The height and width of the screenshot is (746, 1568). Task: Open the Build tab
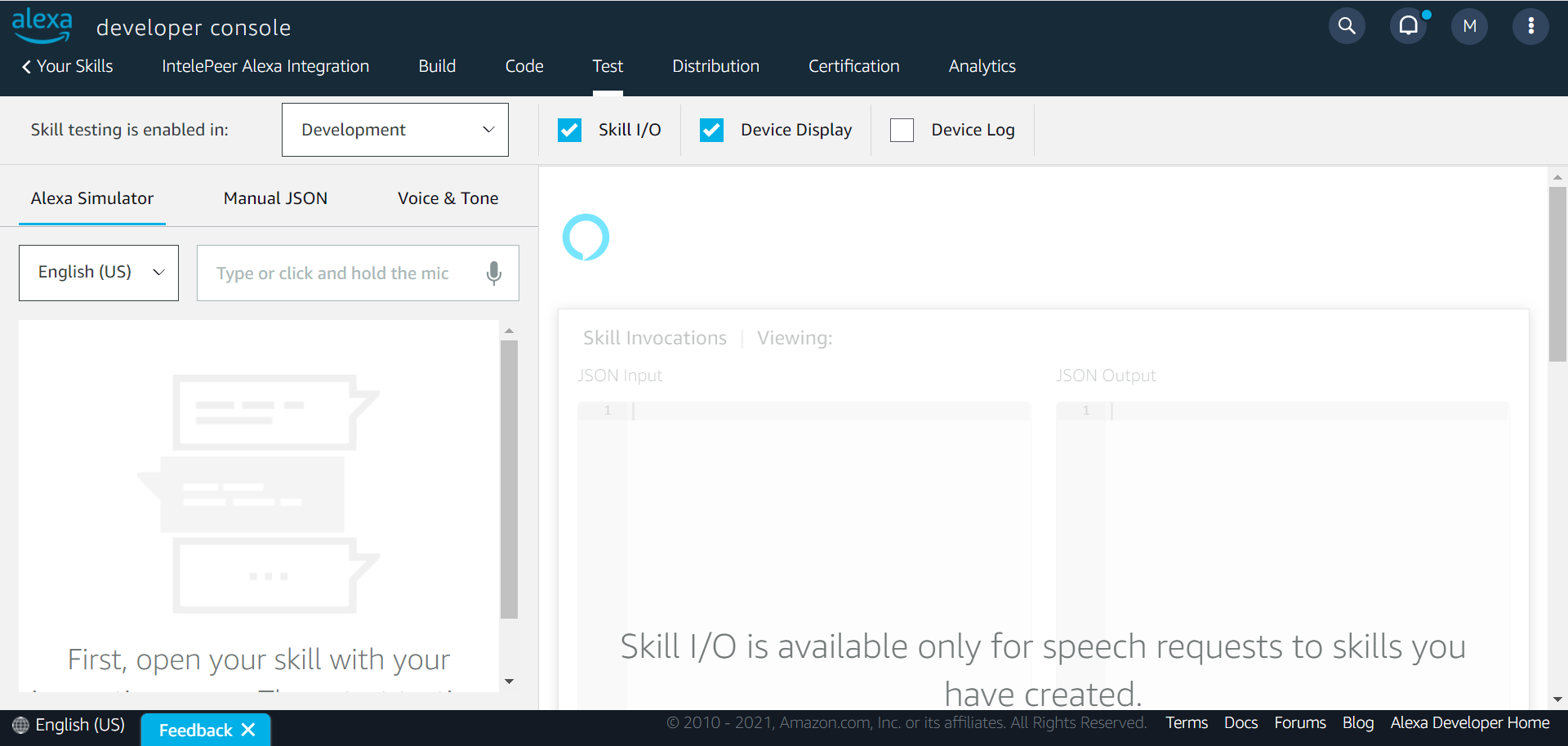[437, 66]
